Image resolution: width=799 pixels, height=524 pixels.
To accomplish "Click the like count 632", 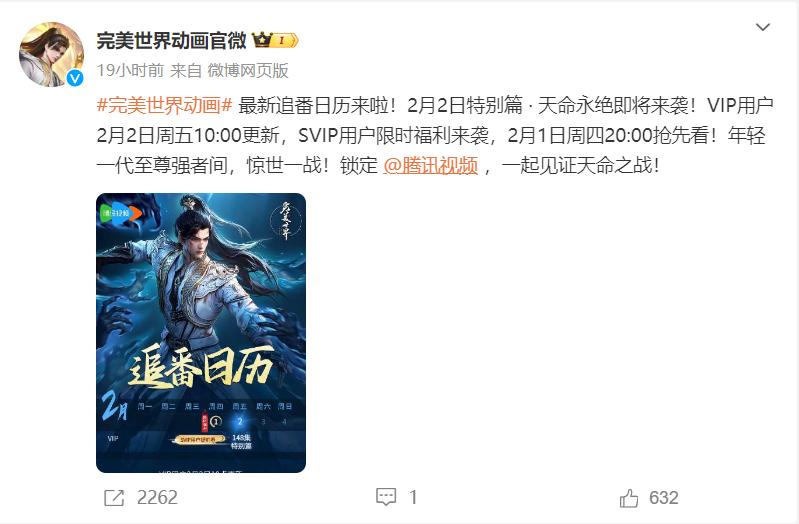I will pos(663,498).
